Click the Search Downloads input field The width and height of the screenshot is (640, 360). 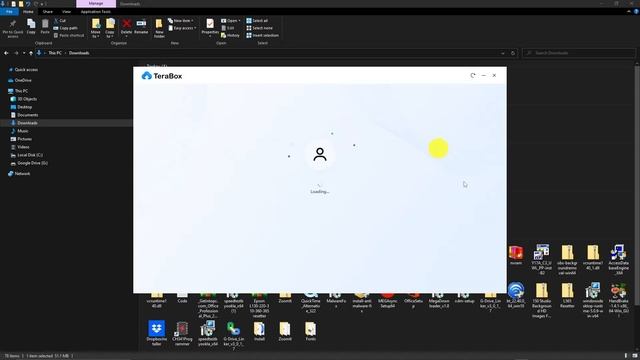pyautogui.click(x=579, y=53)
